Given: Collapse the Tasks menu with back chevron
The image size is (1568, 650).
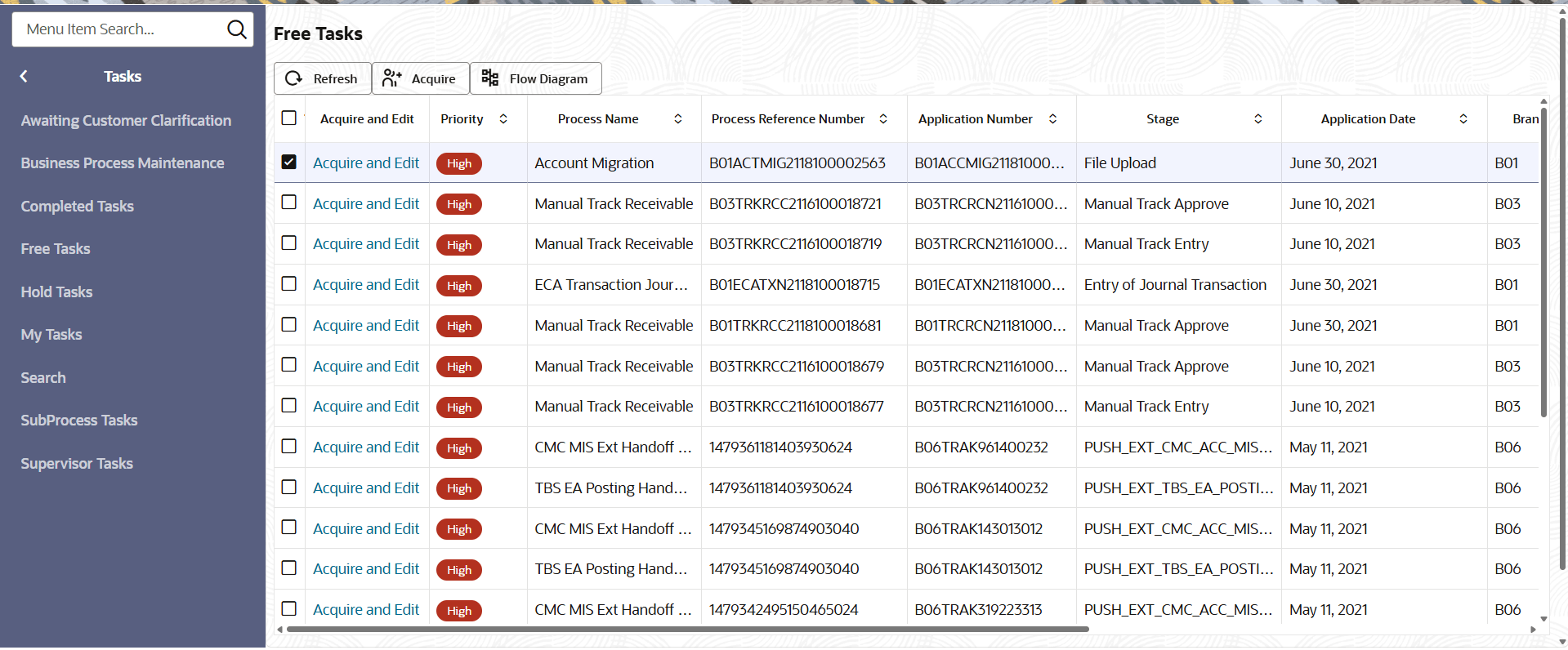Looking at the screenshot, I should pyautogui.click(x=24, y=76).
